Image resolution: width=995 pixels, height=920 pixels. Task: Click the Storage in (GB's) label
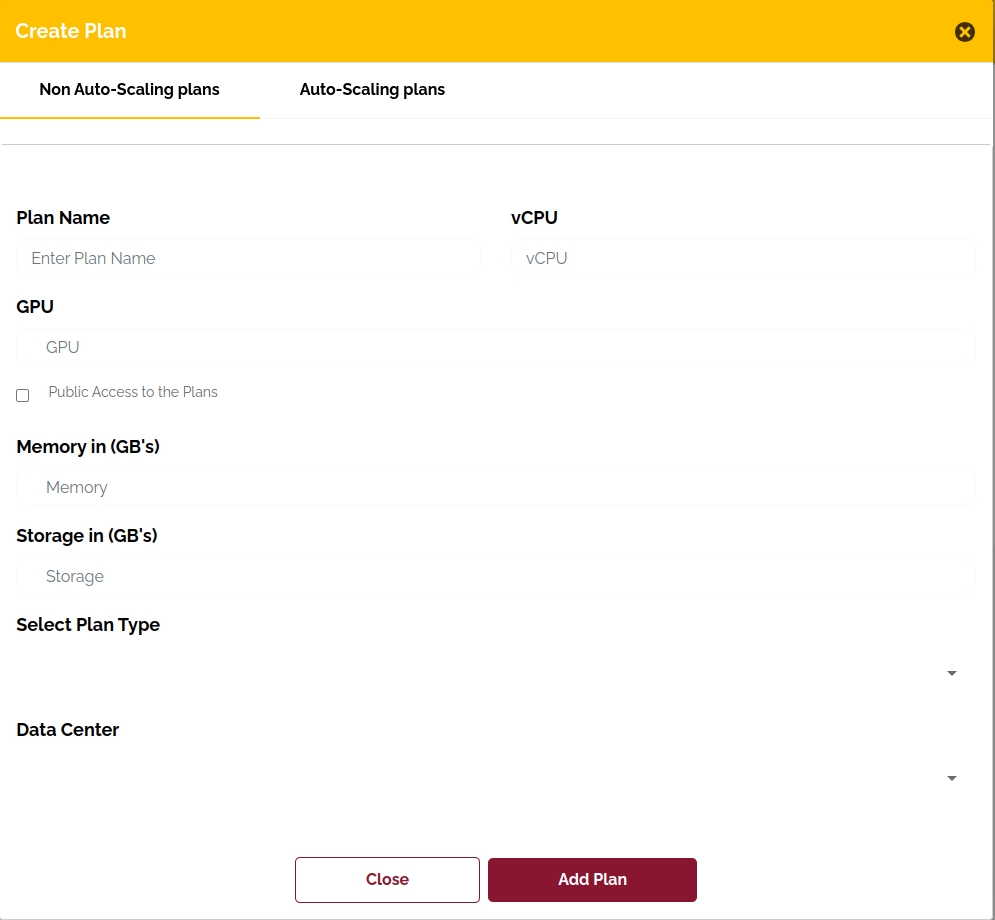pos(87,536)
